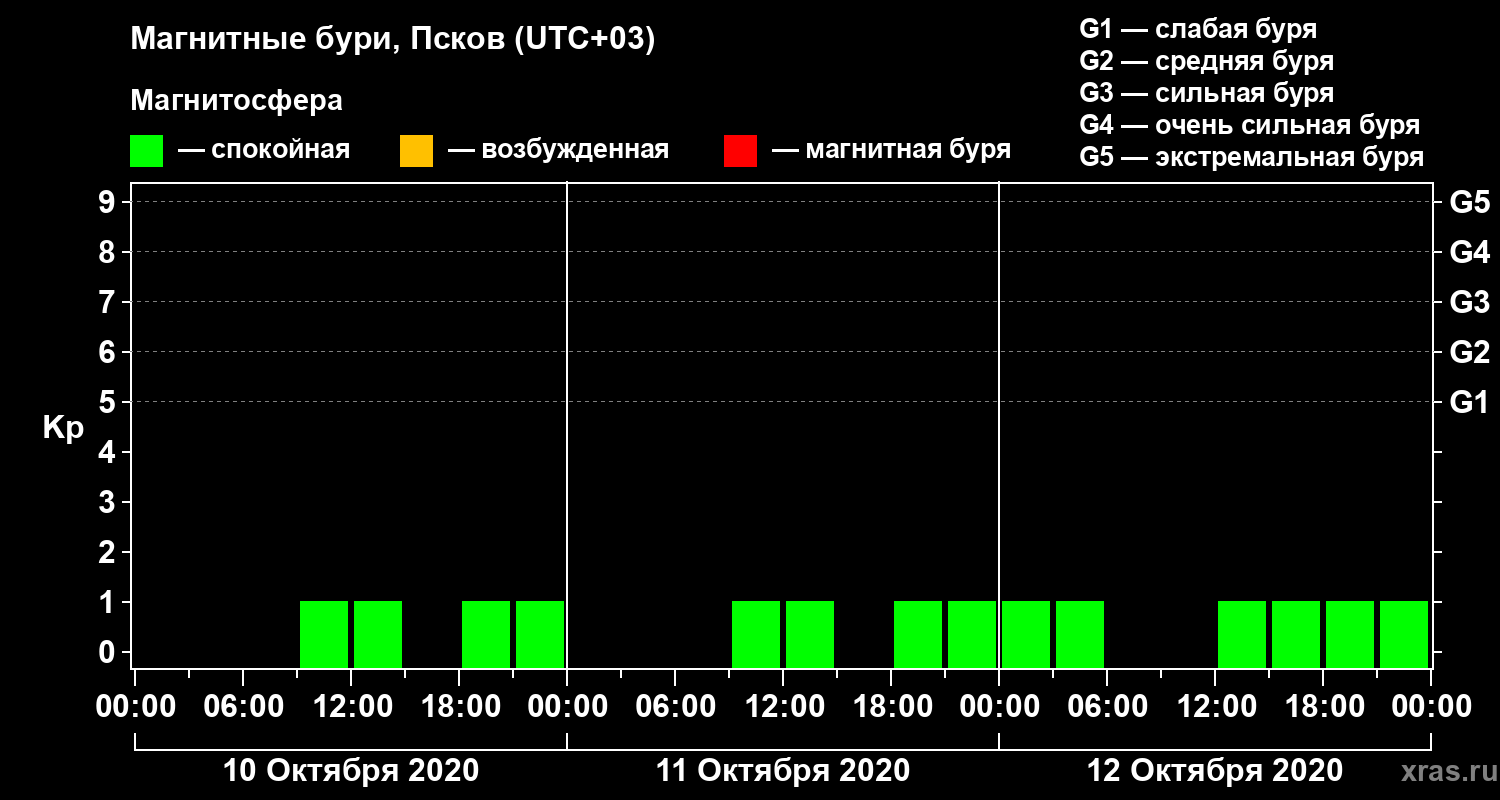This screenshot has height=800, width=1500.
Task: Select the 10 October 21:00–00:00 green bar
Action: pos(540,634)
